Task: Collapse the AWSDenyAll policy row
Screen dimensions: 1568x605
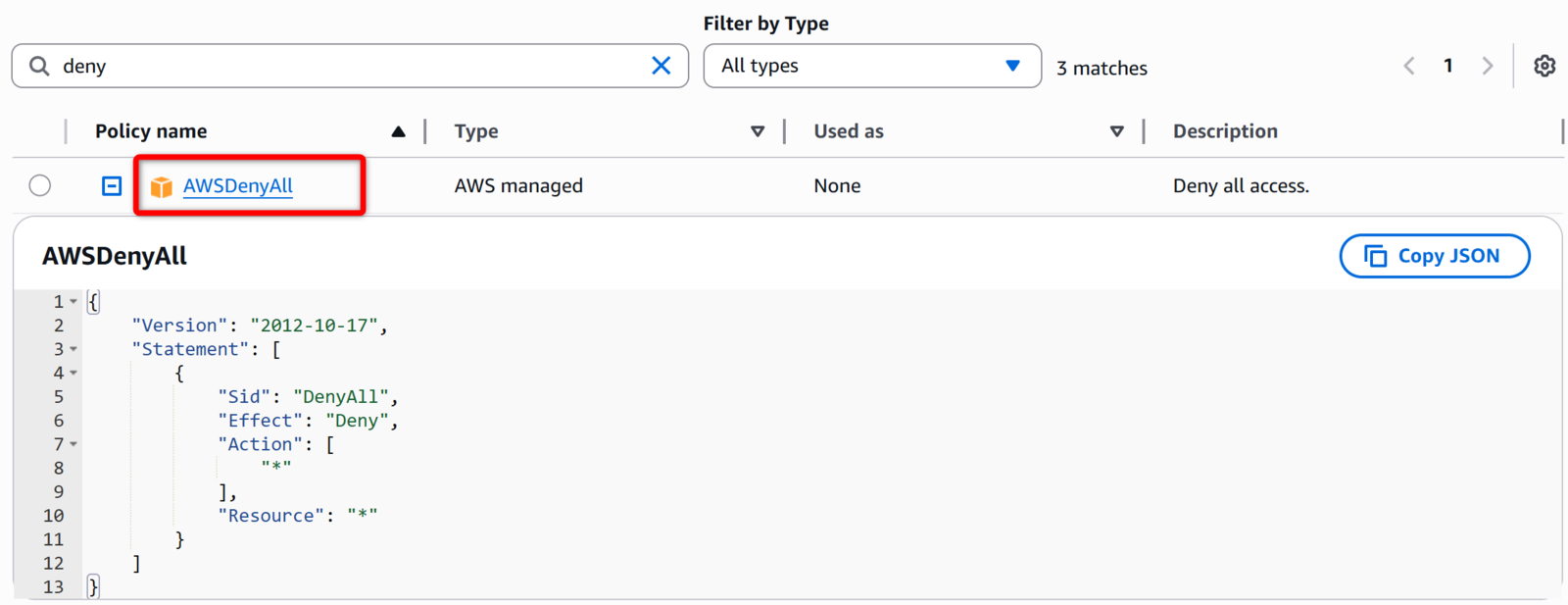Action: point(112,185)
